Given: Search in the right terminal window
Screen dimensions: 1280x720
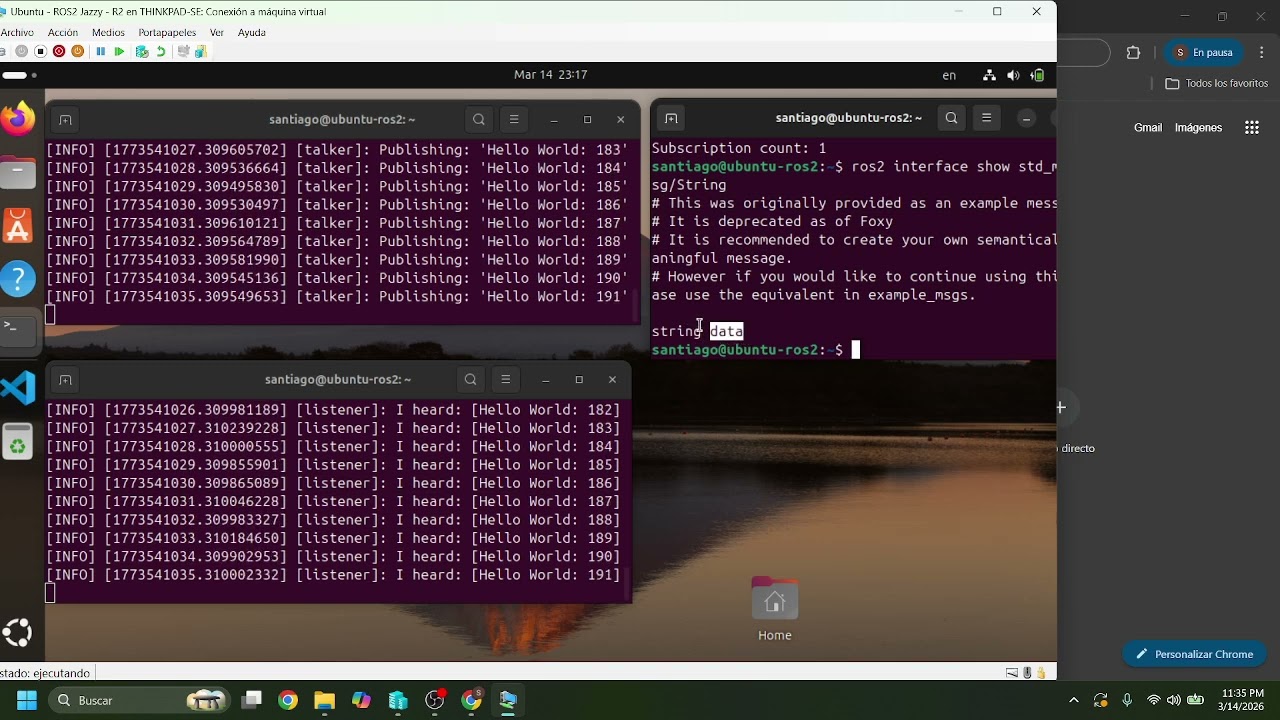Looking at the screenshot, I should (x=951, y=118).
